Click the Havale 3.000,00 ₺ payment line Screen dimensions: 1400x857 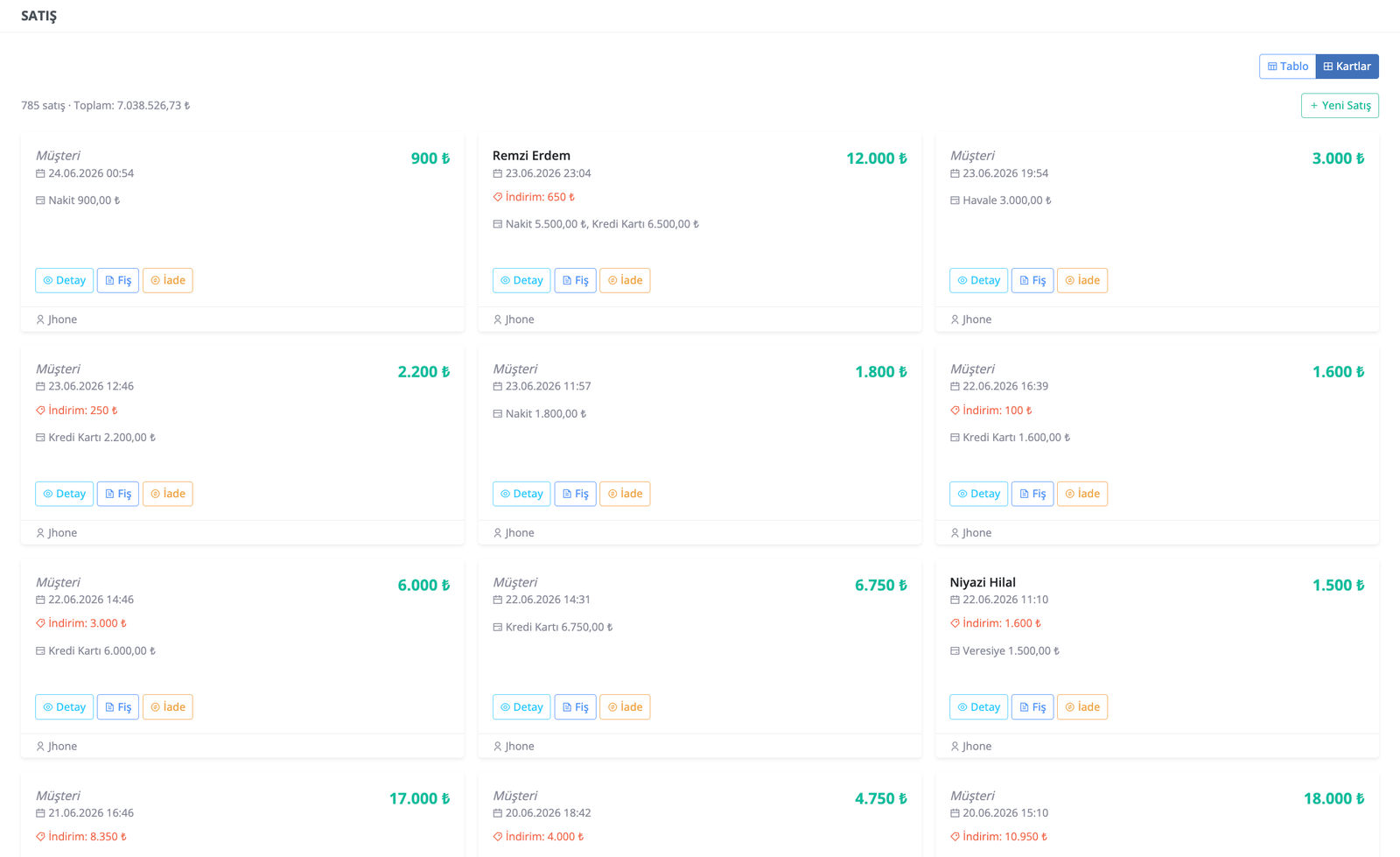[1001, 200]
